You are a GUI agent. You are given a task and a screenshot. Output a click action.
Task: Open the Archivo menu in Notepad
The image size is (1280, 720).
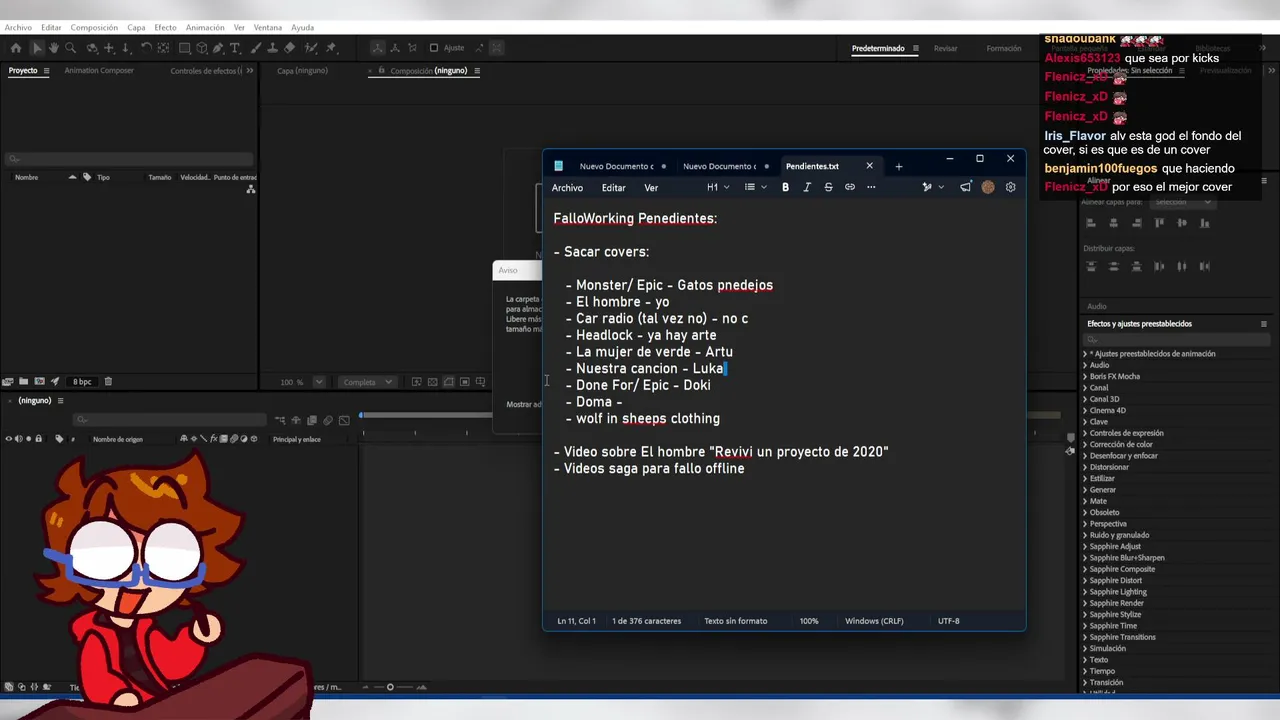pyautogui.click(x=567, y=188)
